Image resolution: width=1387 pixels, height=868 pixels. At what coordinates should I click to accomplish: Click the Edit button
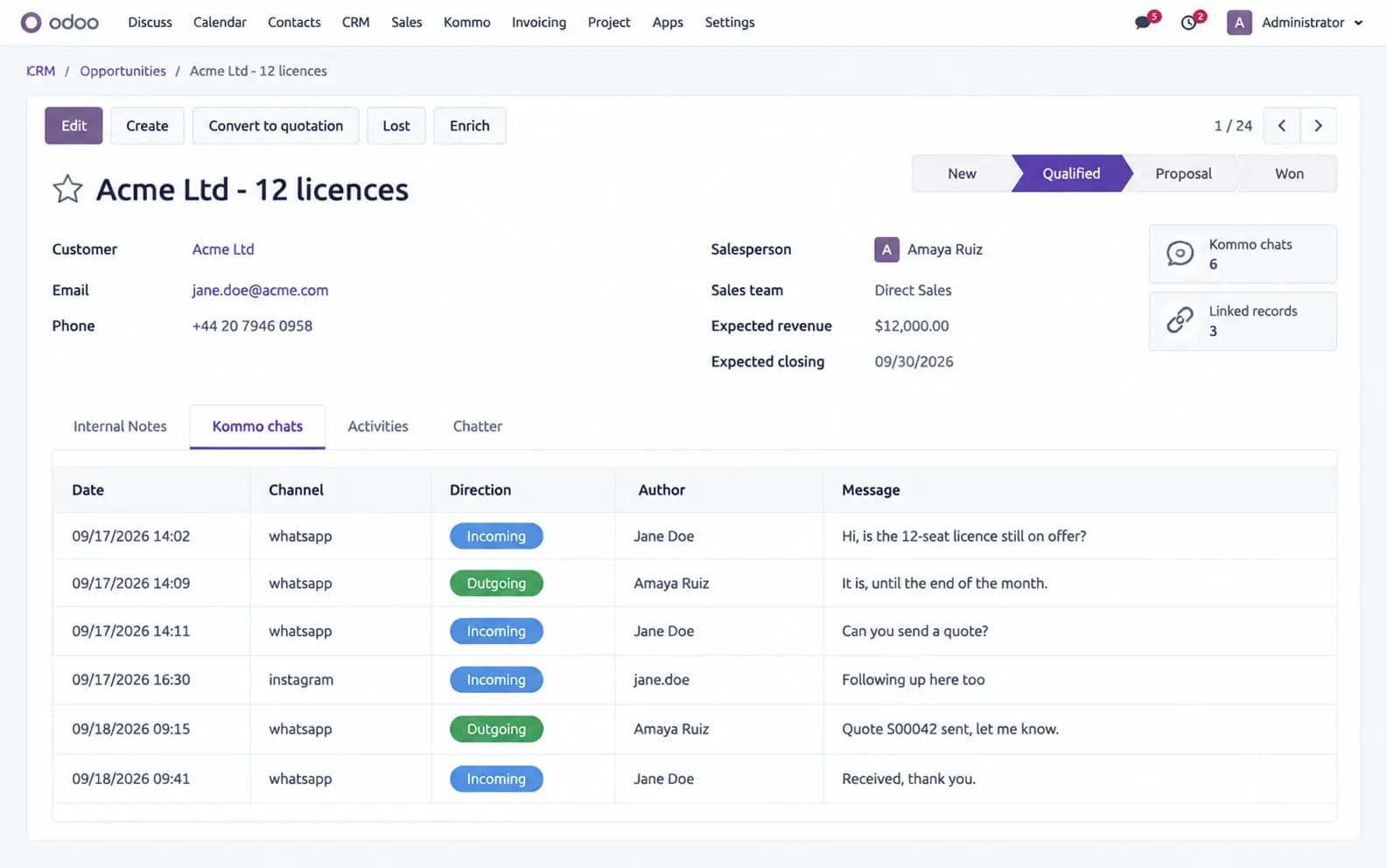click(74, 126)
